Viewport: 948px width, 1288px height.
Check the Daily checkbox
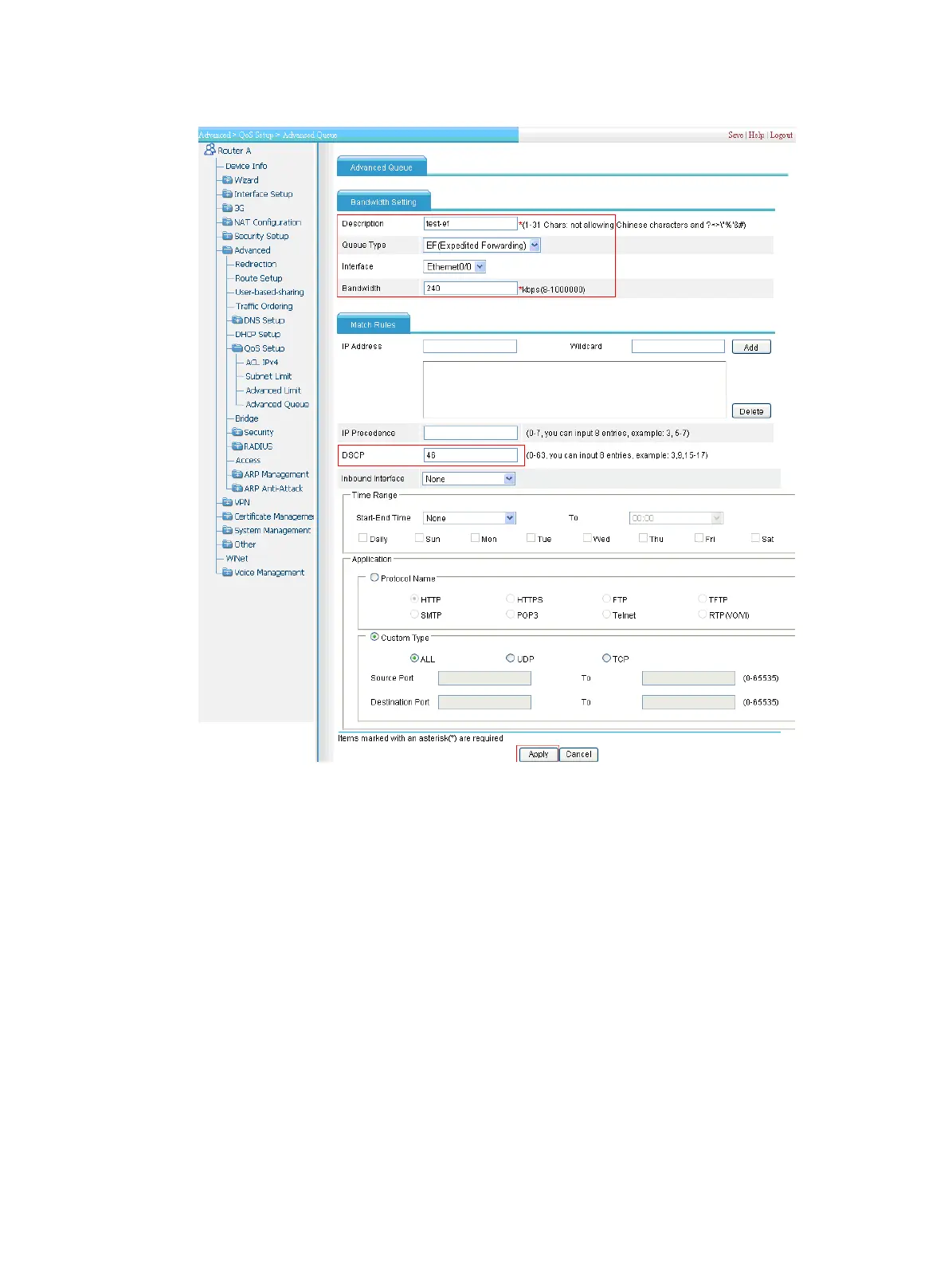tap(363, 538)
